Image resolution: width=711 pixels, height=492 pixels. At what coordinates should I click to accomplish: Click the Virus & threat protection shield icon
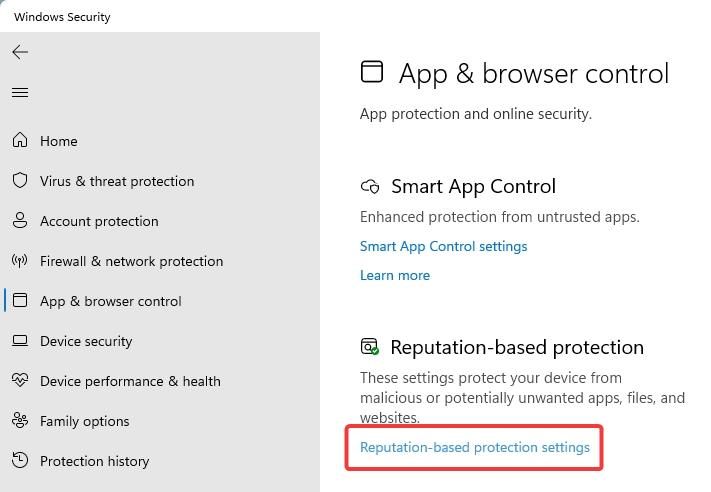pos(20,181)
